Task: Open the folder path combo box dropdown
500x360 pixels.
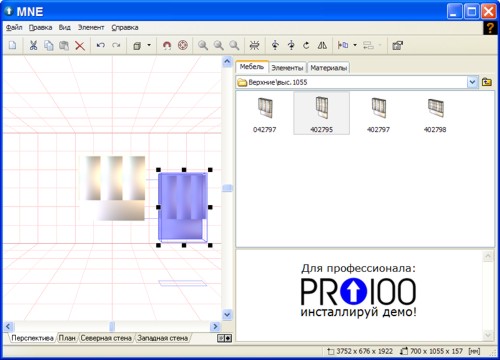Action: [x=472, y=82]
